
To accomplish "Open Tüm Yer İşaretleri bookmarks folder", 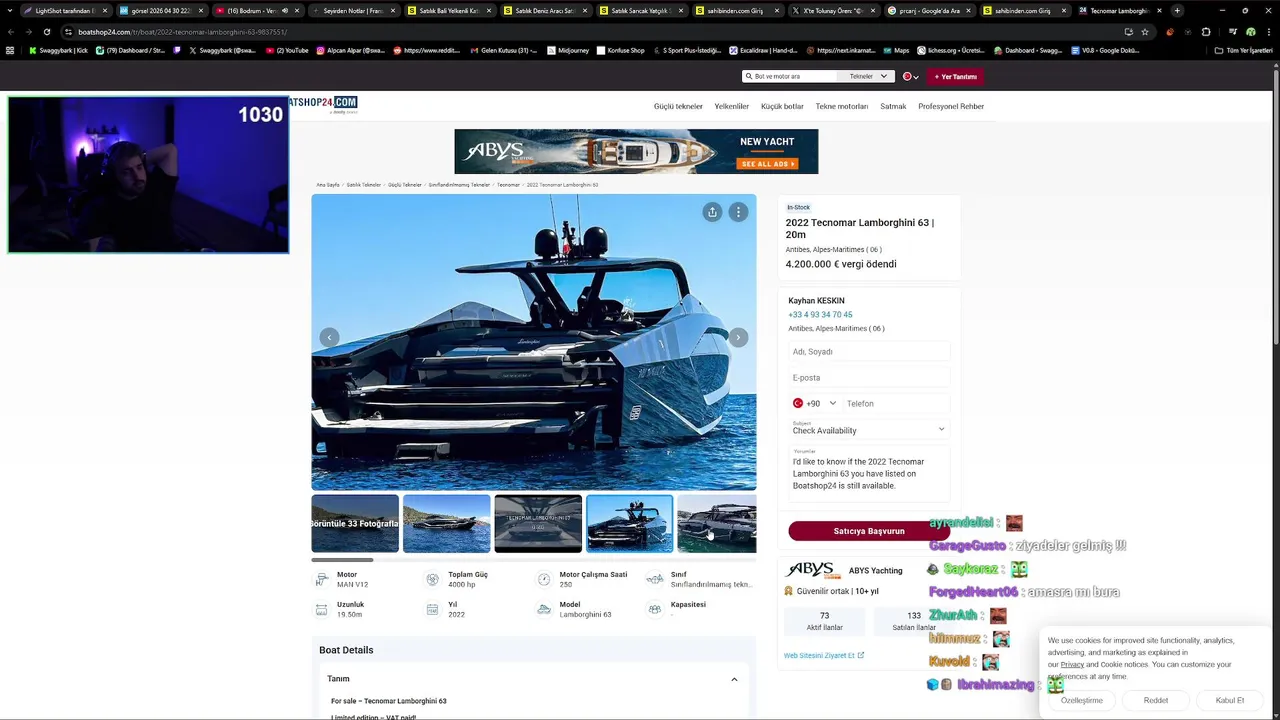I will pos(1243,50).
